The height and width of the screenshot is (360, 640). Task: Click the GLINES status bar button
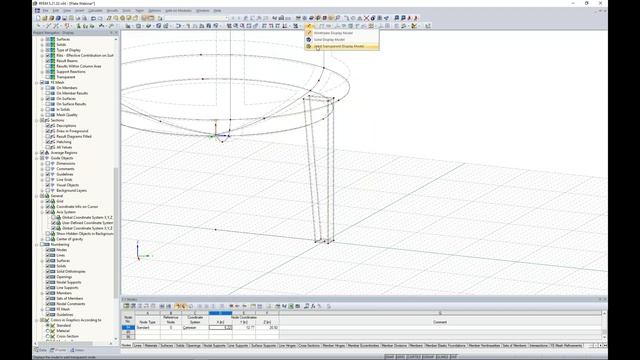442,357
